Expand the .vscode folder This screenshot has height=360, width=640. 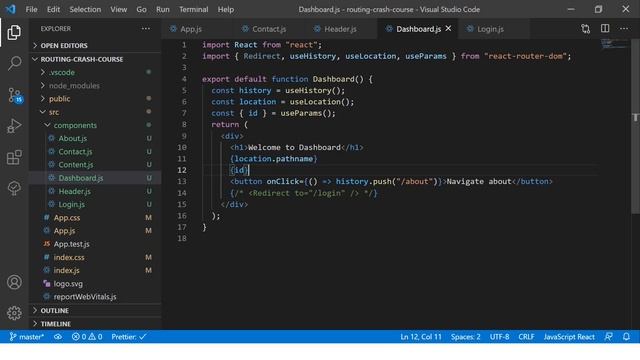95,72
